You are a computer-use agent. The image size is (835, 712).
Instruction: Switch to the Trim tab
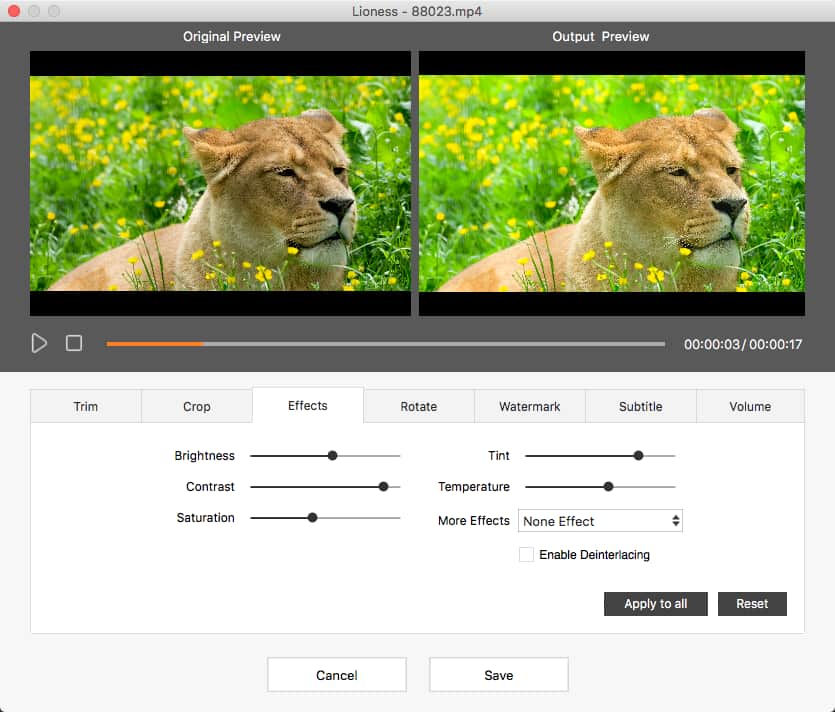coord(86,406)
